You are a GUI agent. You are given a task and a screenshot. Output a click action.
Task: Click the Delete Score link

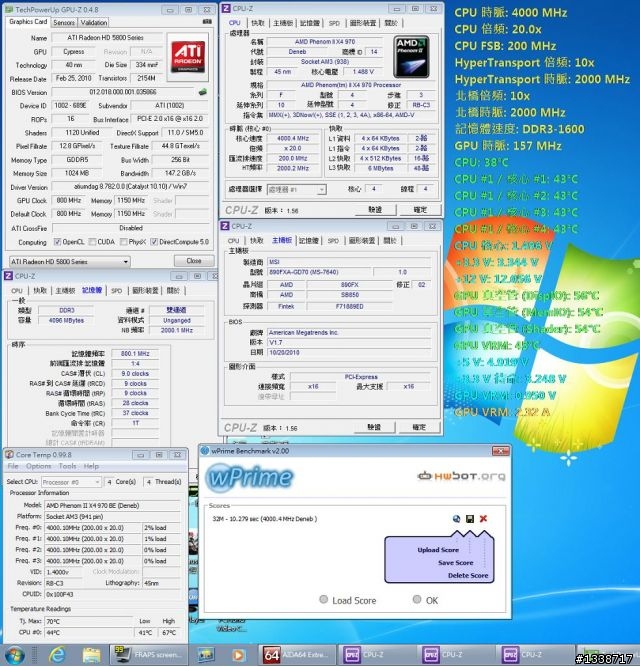(468, 576)
